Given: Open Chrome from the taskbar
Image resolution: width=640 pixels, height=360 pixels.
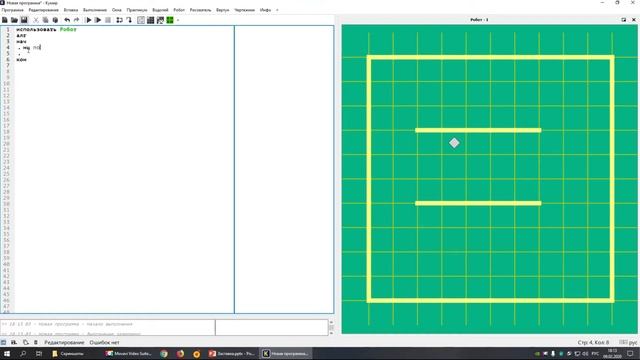Looking at the screenshot, I should point(164,353).
